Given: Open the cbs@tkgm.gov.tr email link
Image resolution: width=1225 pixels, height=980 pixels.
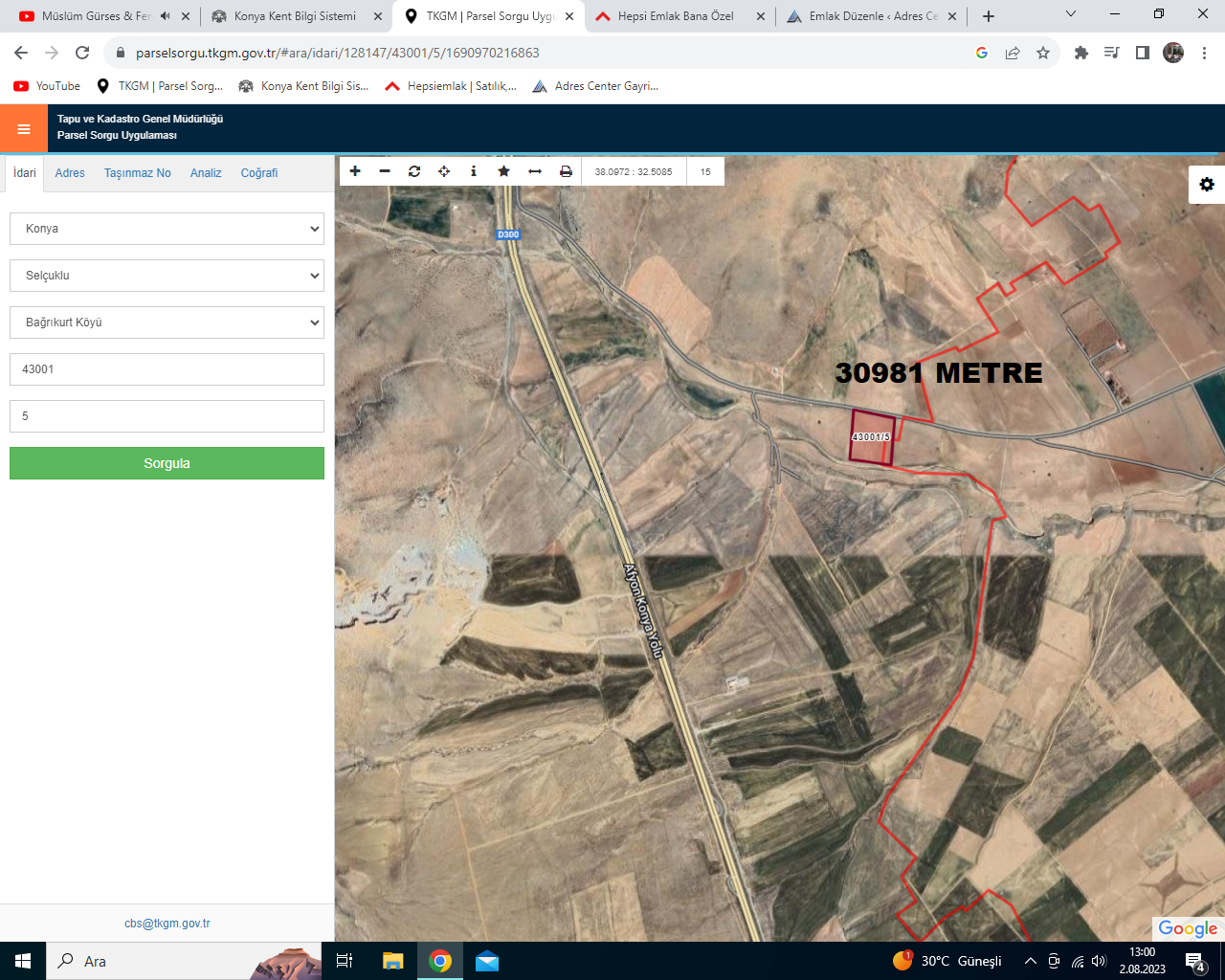Looking at the screenshot, I should pyautogui.click(x=167, y=924).
